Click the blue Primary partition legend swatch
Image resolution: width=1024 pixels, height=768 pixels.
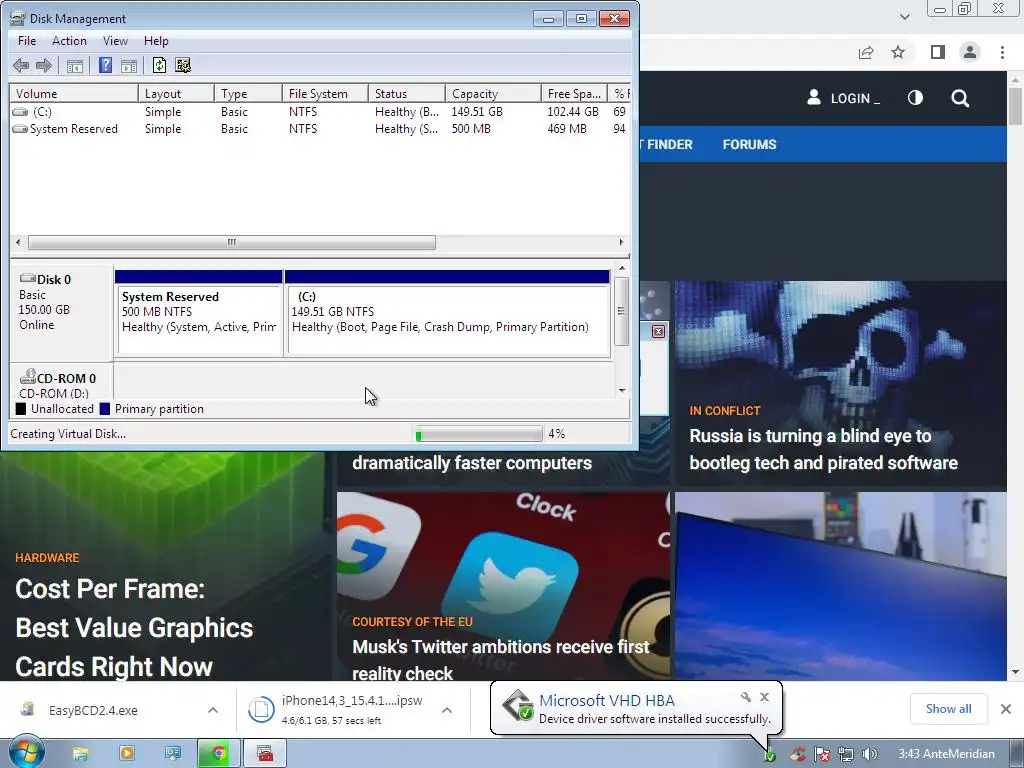click(x=104, y=409)
